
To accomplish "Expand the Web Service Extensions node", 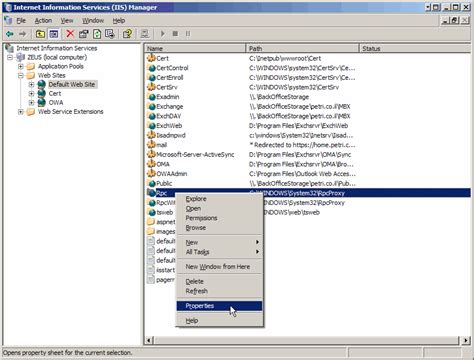I will (21, 112).
